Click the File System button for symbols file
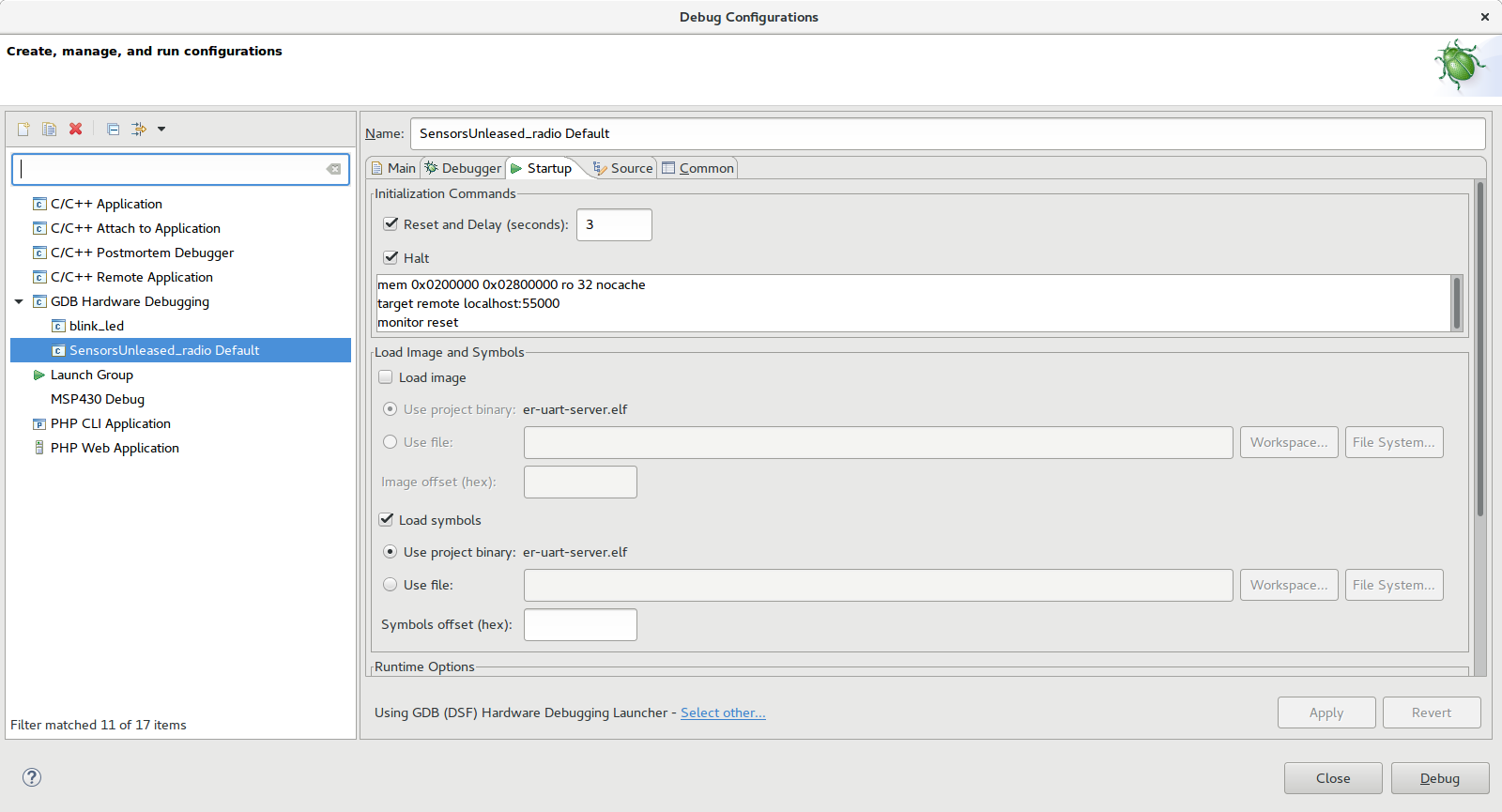1502x812 pixels. click(x=1394, y=585)
